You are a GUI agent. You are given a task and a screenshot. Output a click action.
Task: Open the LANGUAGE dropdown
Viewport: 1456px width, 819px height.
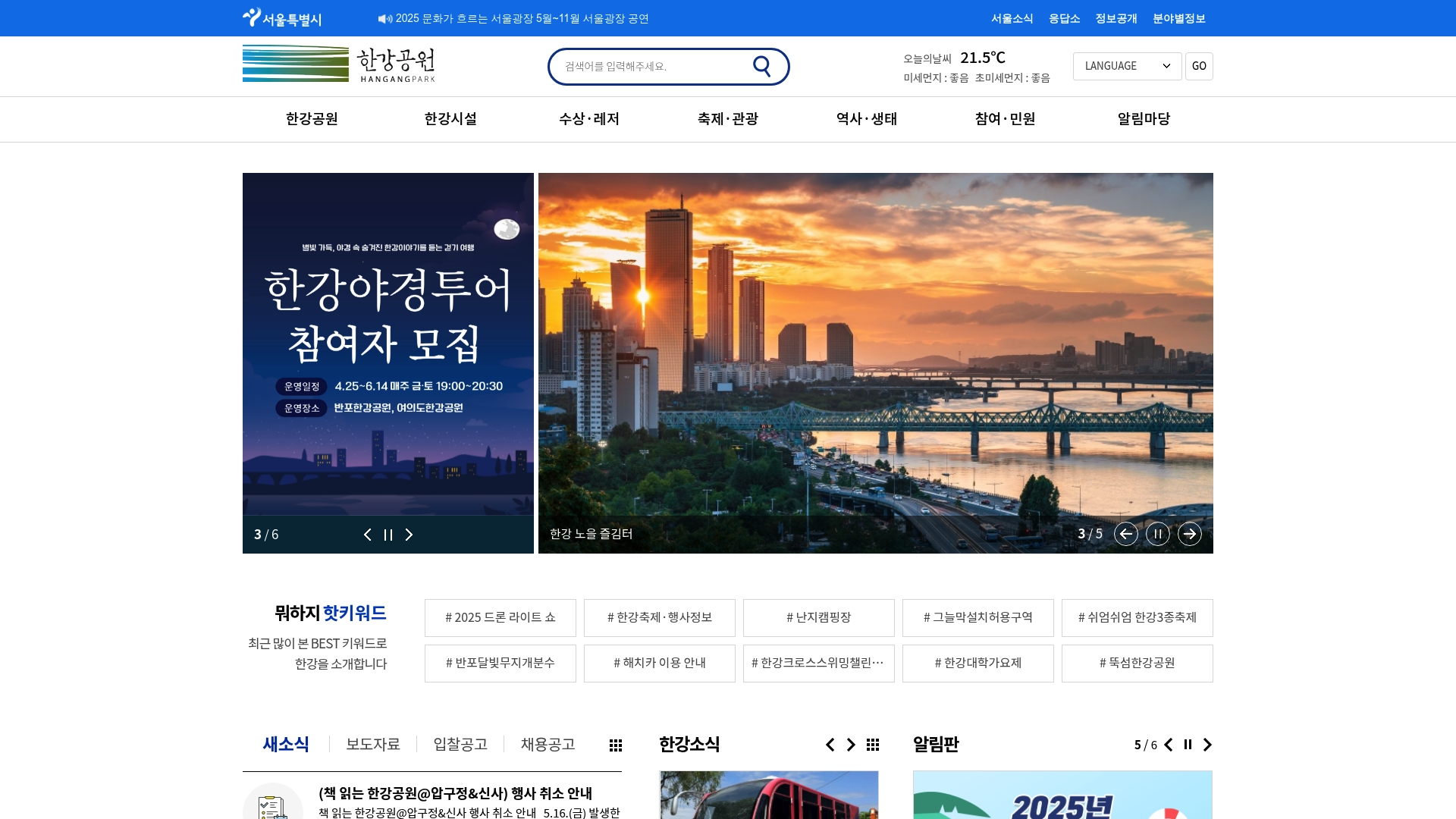1127,66
